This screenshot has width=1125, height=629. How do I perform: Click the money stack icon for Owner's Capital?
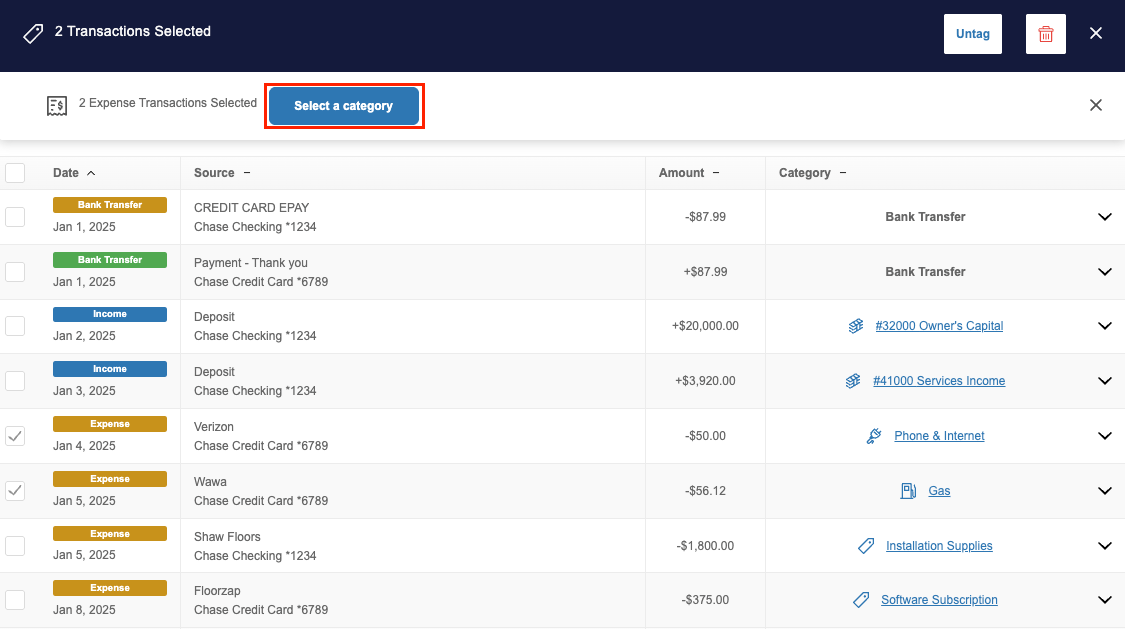(x=856, y=326)
